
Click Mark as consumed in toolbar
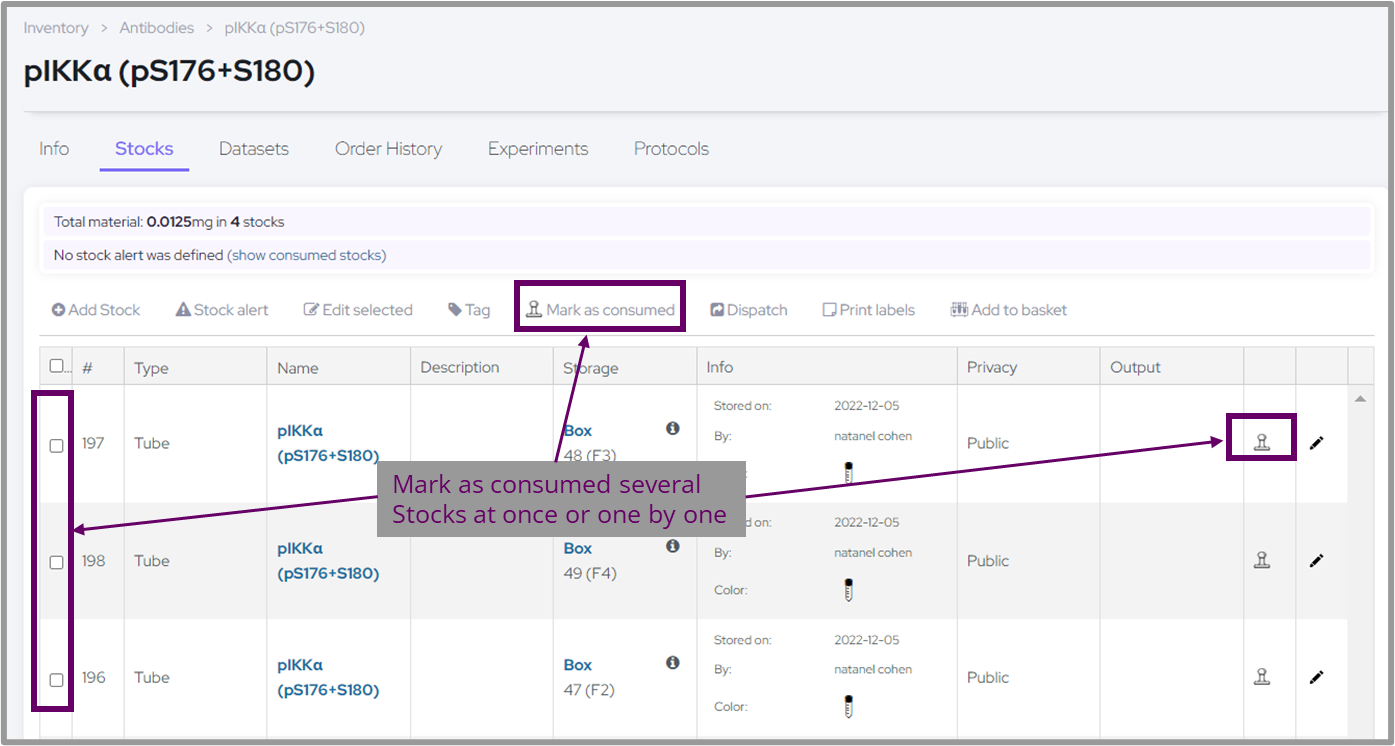[x=601, y=310]
